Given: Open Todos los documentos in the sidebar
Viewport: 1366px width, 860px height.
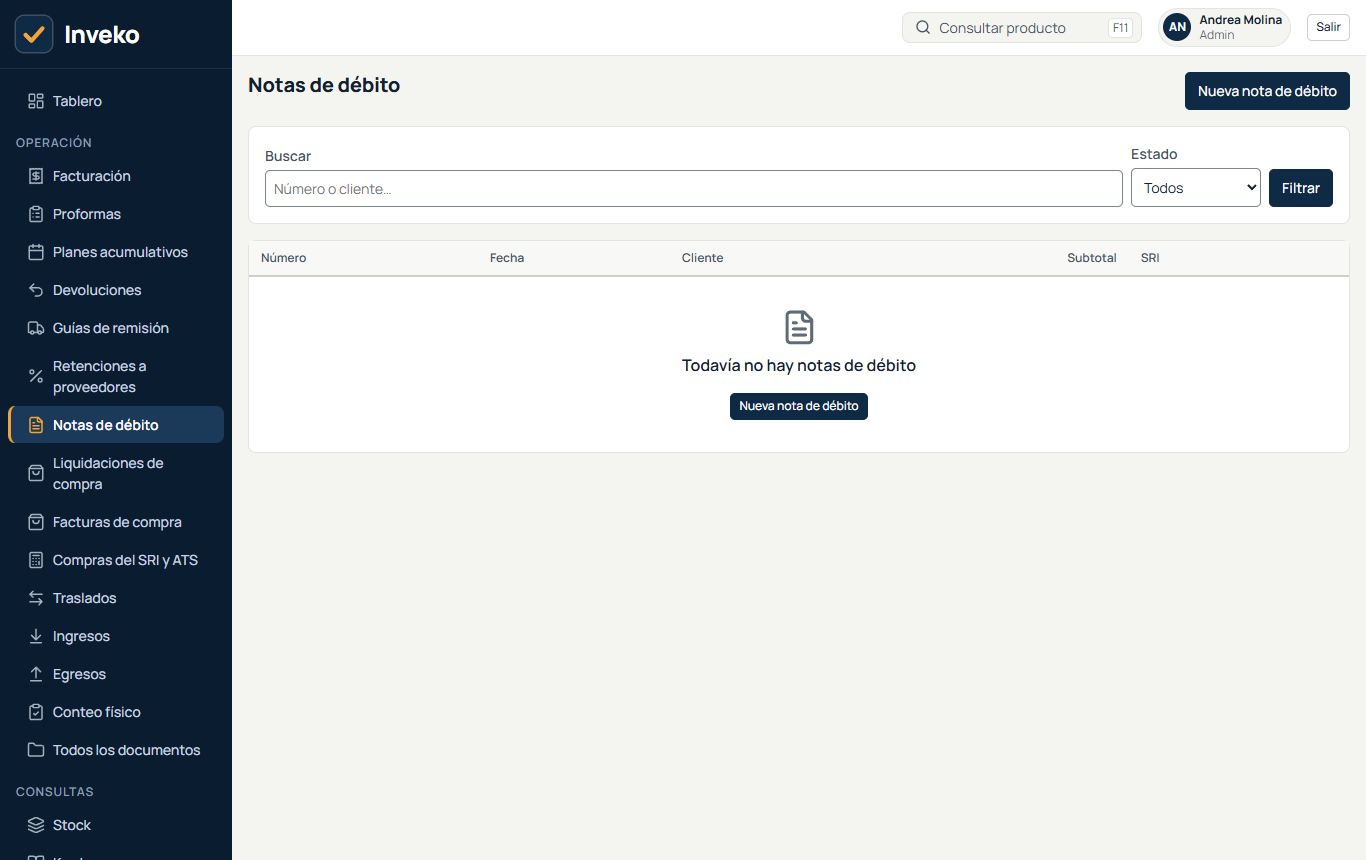Looking at the screenshot, I should (x=116, y=750).
